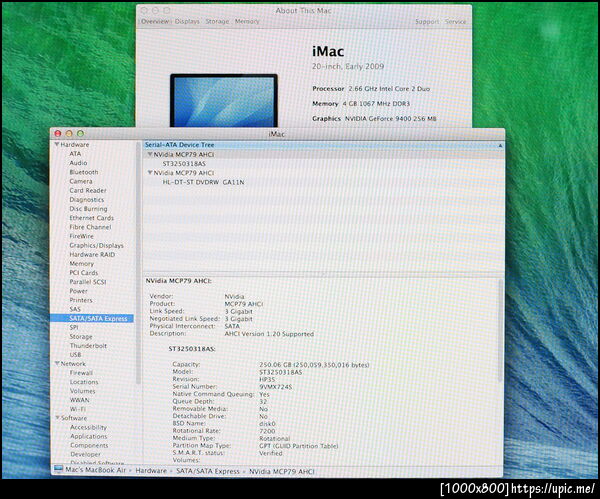Select Developer under Software
The height and width of the screenshot is (499, 600).
85,455
